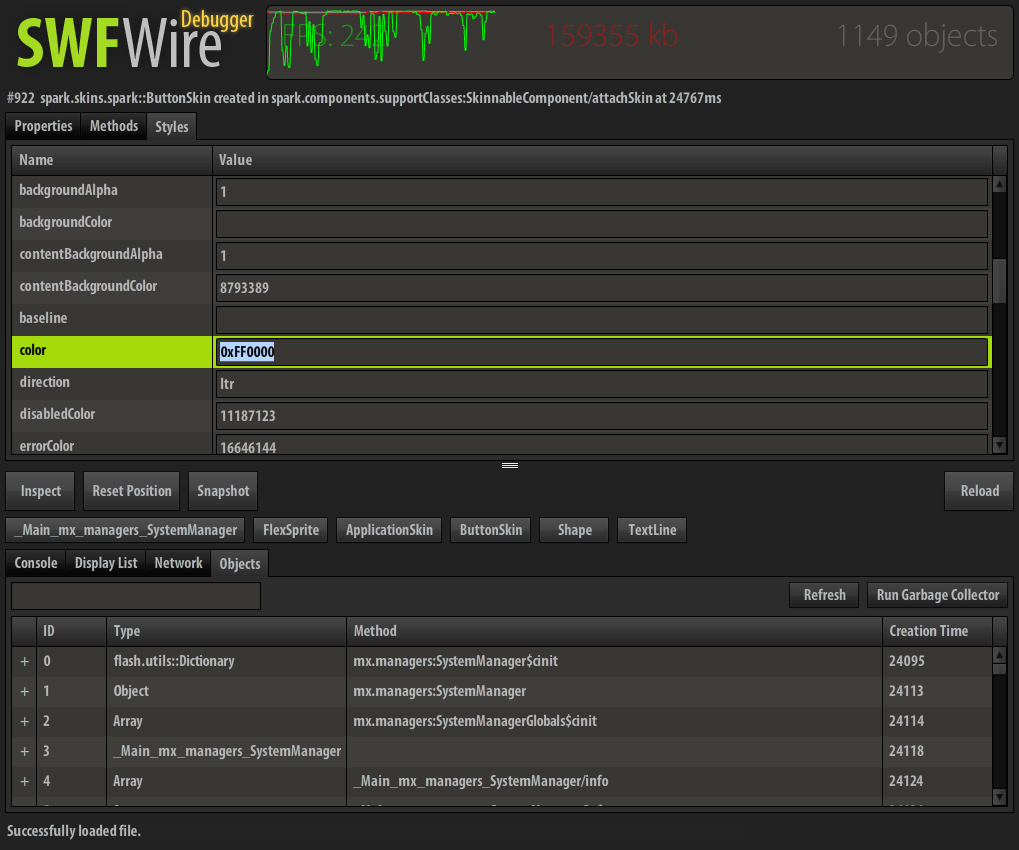This screenshot has height=850, width=1019.
Task: Expand the Array row with ID 4
Action: click(24, 781)
